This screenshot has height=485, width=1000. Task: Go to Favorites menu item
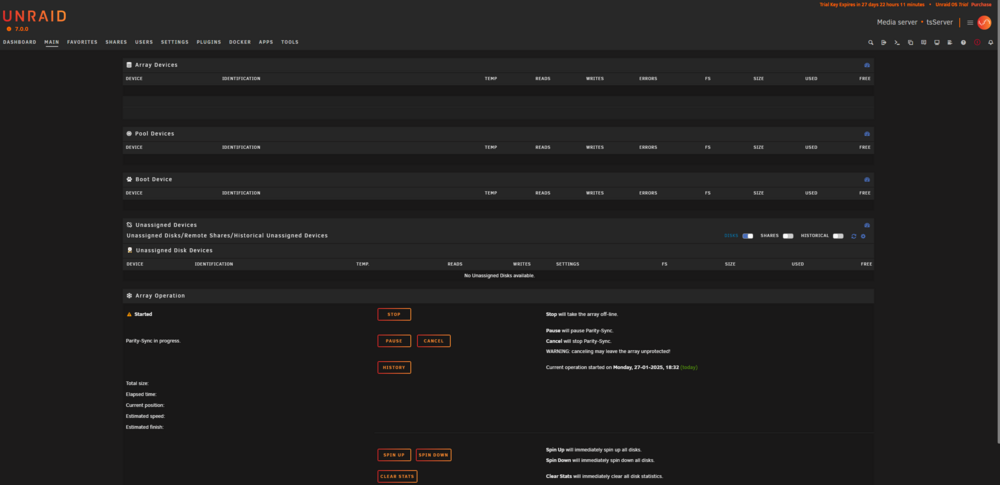(82, 42)
